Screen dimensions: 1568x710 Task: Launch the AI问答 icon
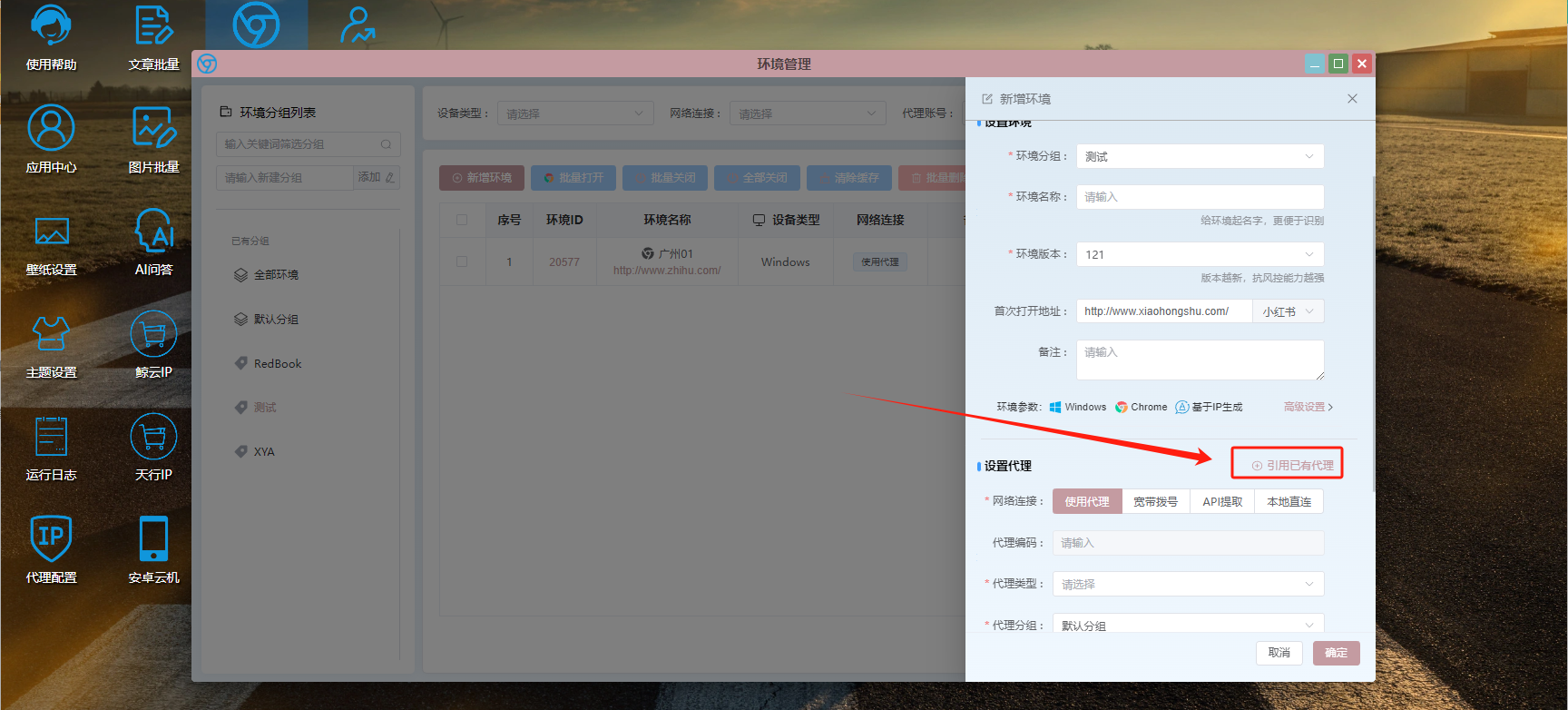pyautogui.click(x=153, y=242)
